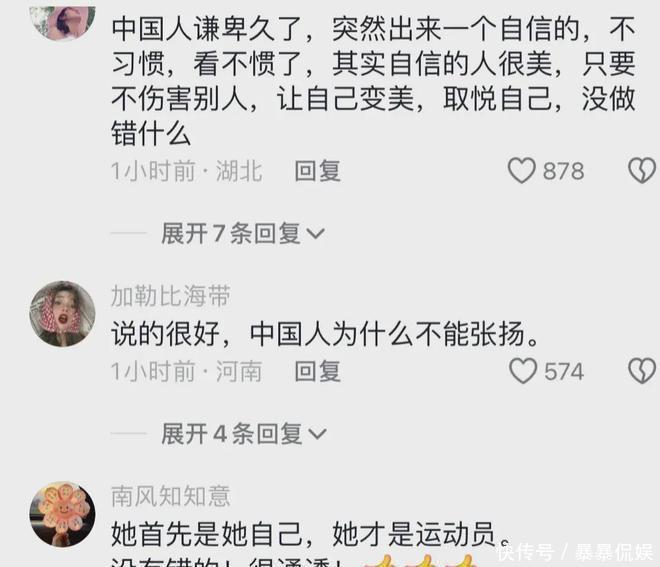This screenshot has height=567, width=660.
Task: Select comment starting with 中国人谦卑久了
Action: 373,82
